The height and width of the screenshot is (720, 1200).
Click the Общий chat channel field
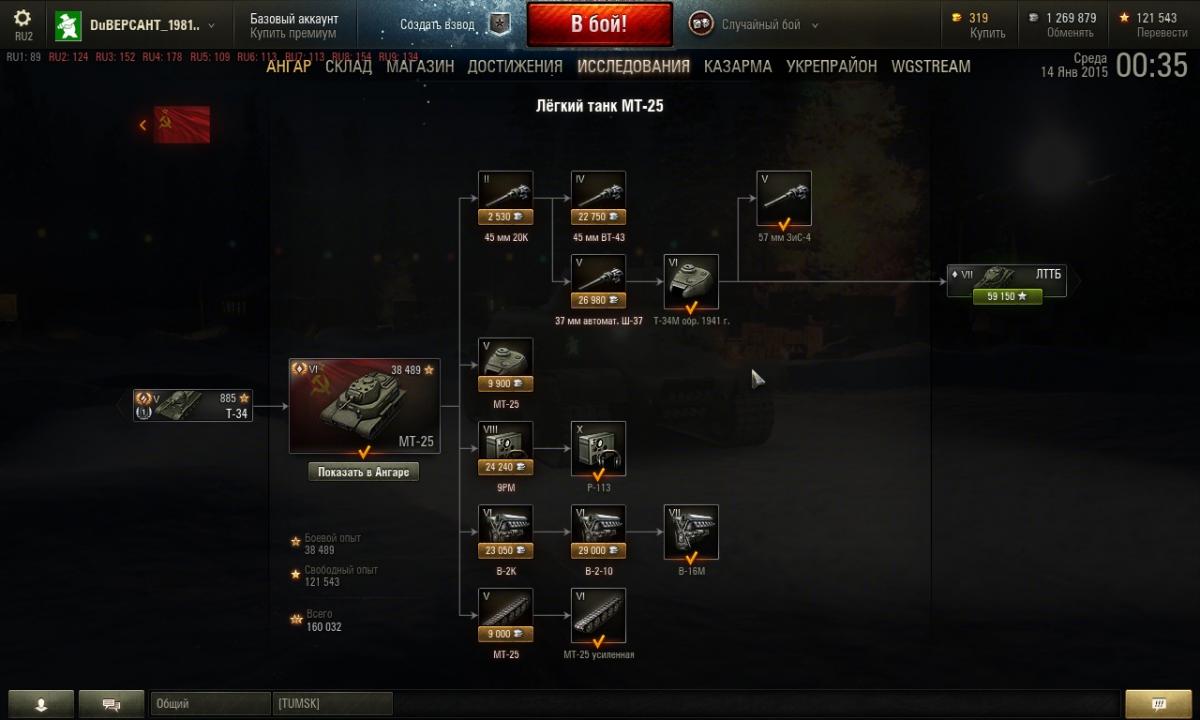(210, 704)
